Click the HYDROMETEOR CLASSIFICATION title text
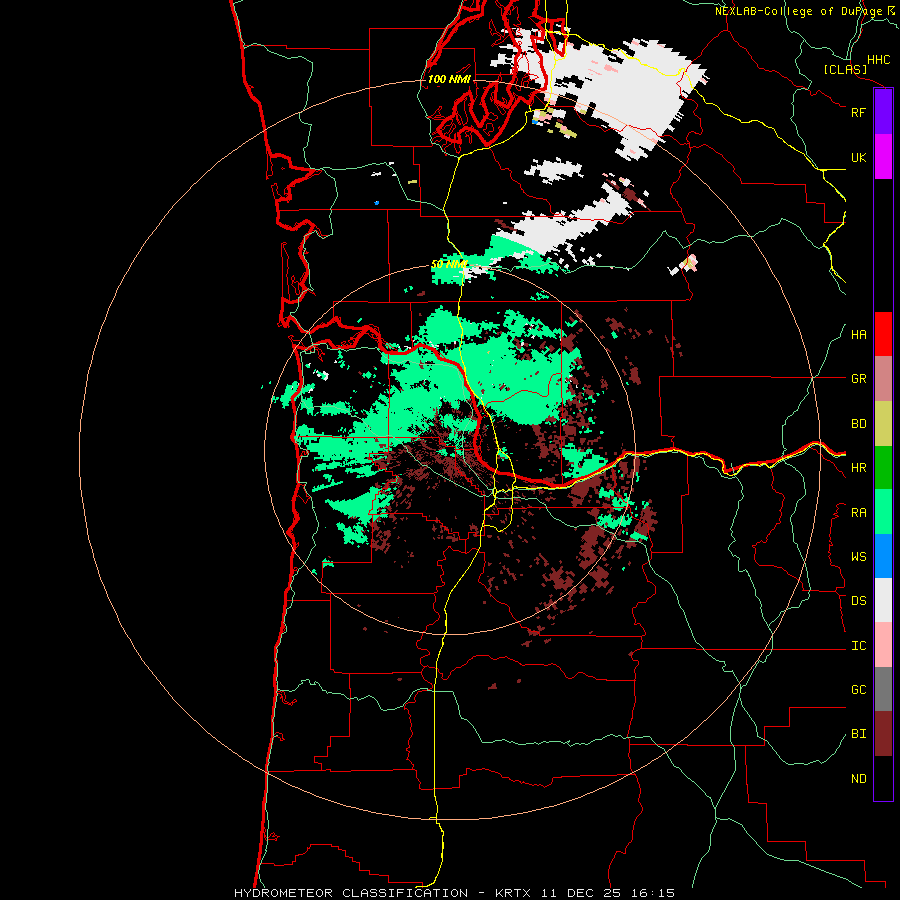 pyautogui.click(x=351, y=893)
